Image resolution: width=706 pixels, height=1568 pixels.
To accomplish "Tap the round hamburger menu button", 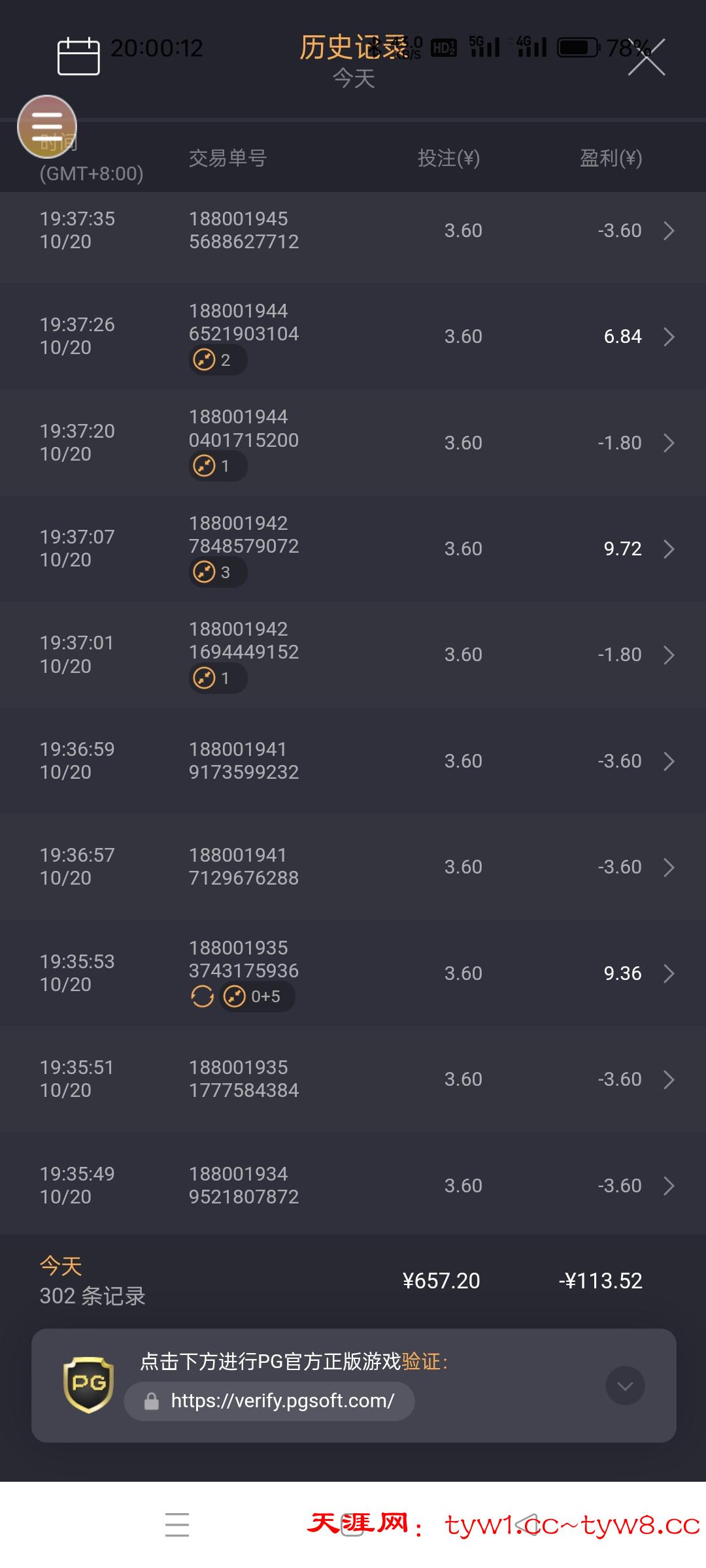I will [x=47, y=127].
